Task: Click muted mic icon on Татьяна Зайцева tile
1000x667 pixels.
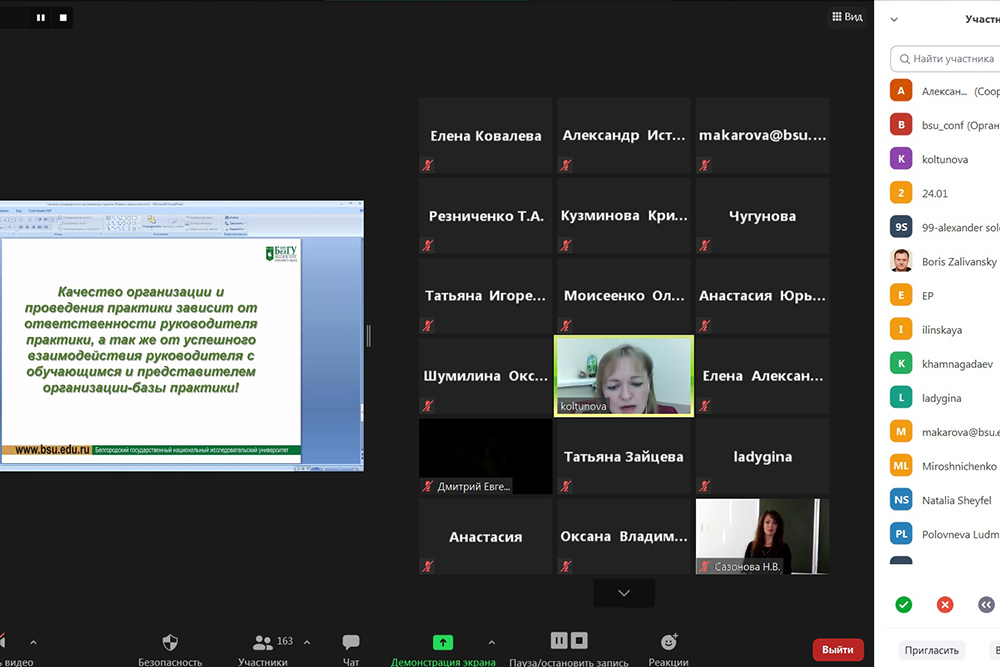Action: [x=566, y=486]
